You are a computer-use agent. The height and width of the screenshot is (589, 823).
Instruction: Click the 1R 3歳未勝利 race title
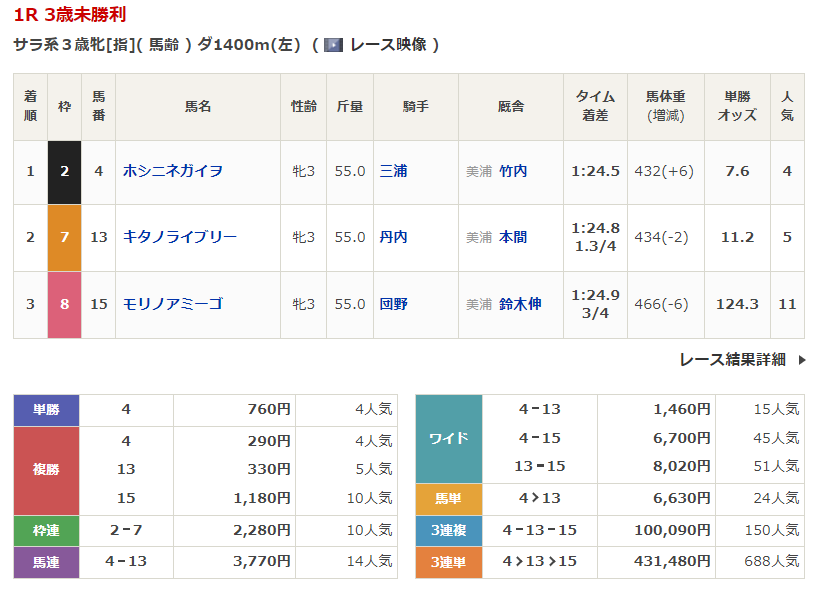70,15
